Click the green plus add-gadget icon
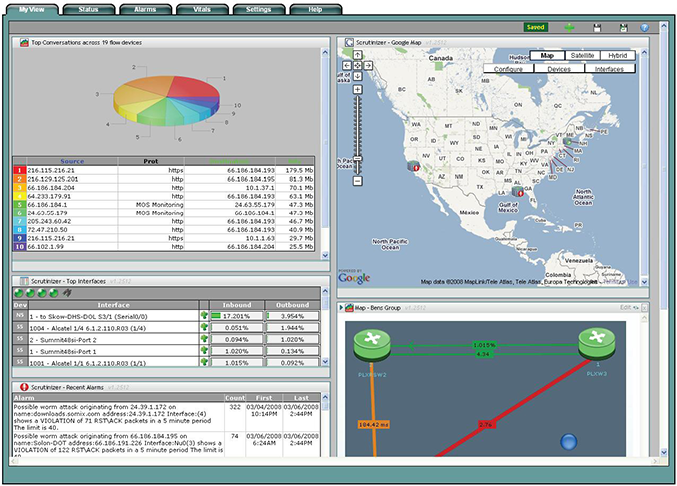Viewport: 677px width, 486px height. click(x=569, y=28)
